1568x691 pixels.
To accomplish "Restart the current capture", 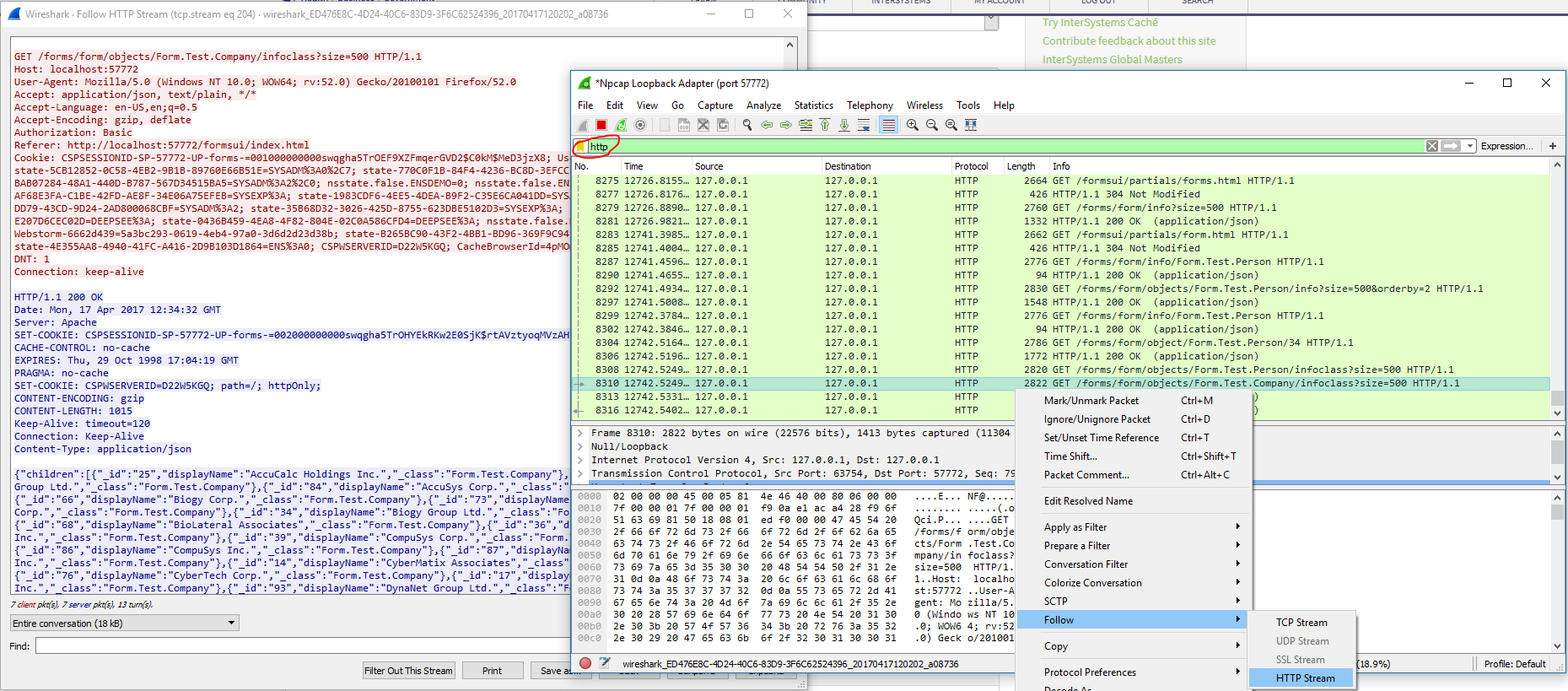I will point(621,125).
